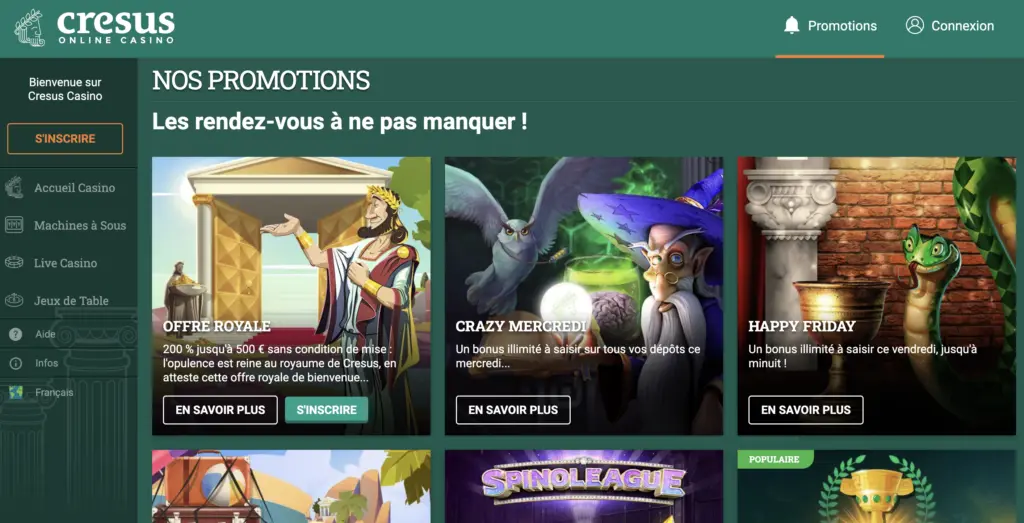The image size is (1024, 523).
Task: Open the Spinoleague promotion thumbnail
Action: click(584, 486)
